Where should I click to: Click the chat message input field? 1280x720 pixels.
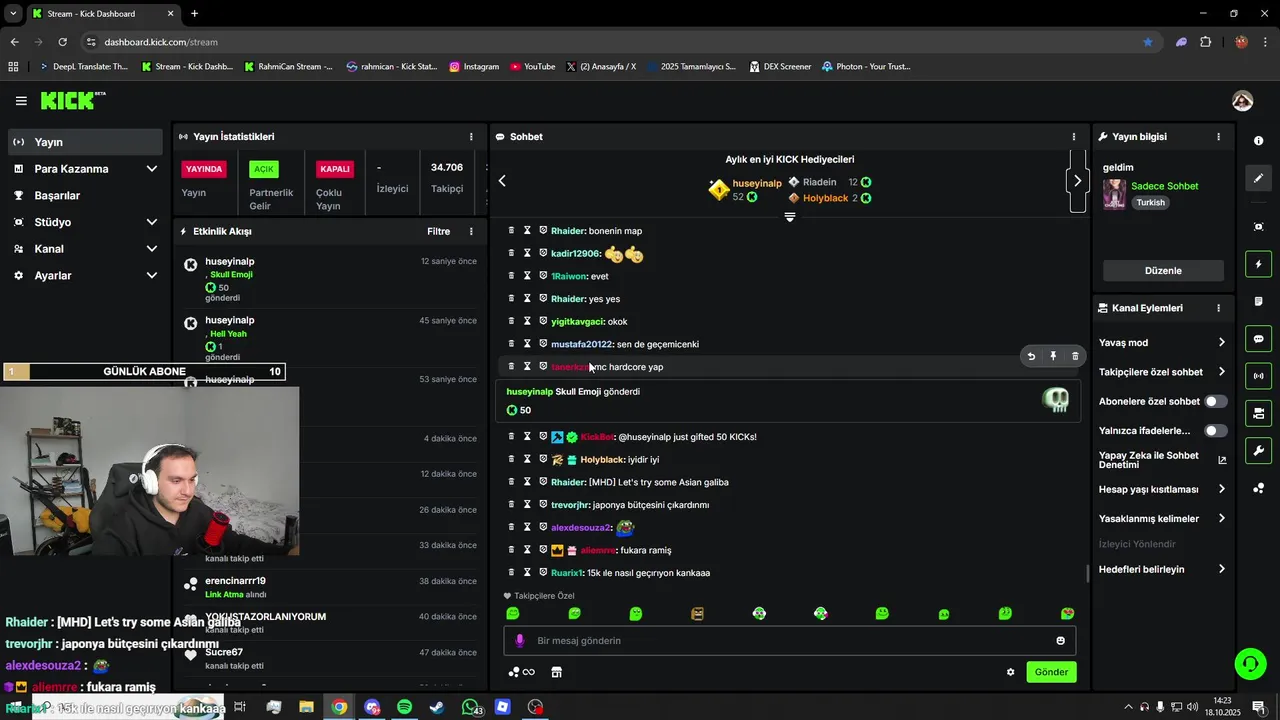click(790, 641)
